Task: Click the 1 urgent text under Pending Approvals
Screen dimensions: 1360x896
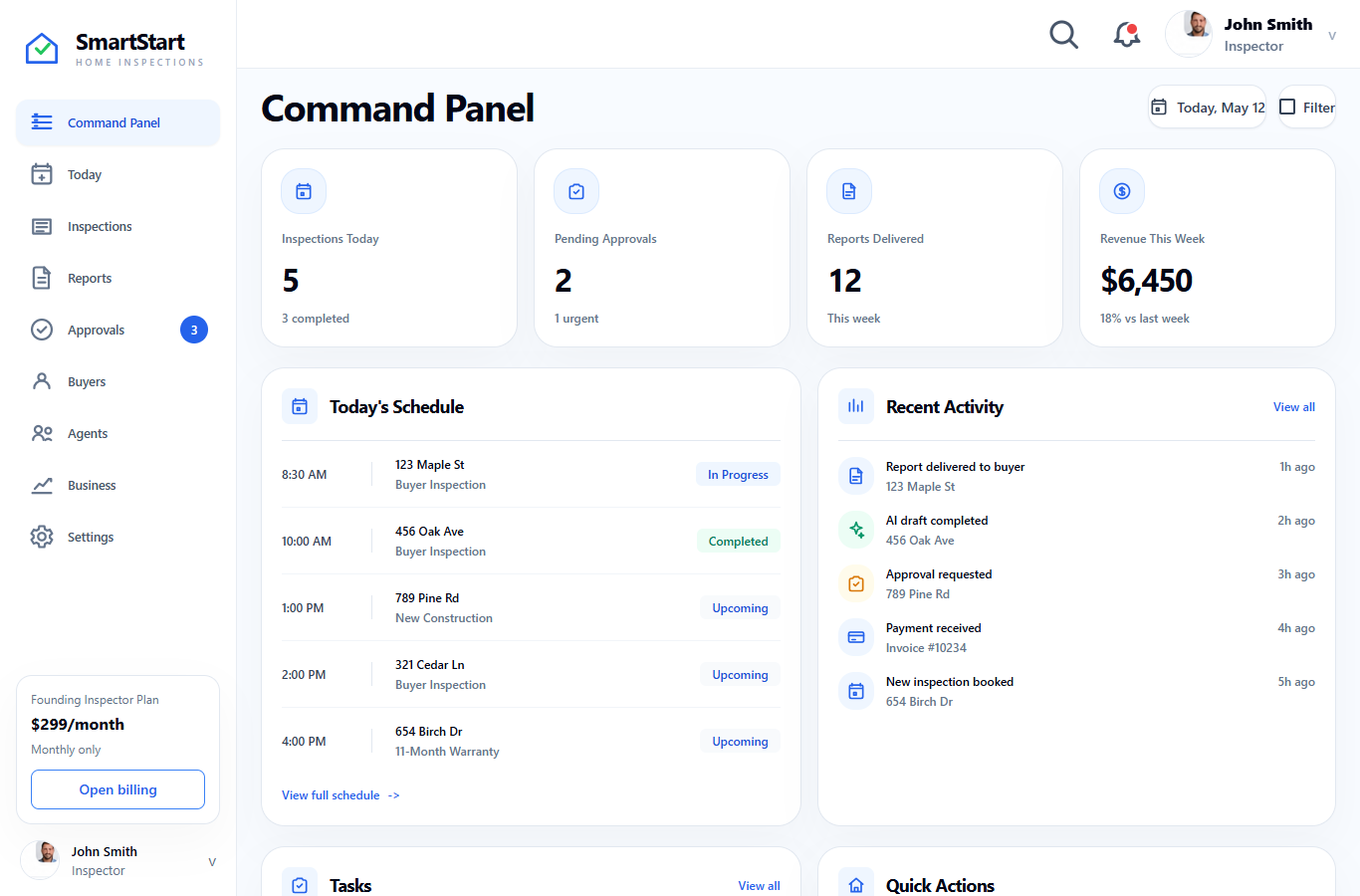Action: [x=576, y=319]
